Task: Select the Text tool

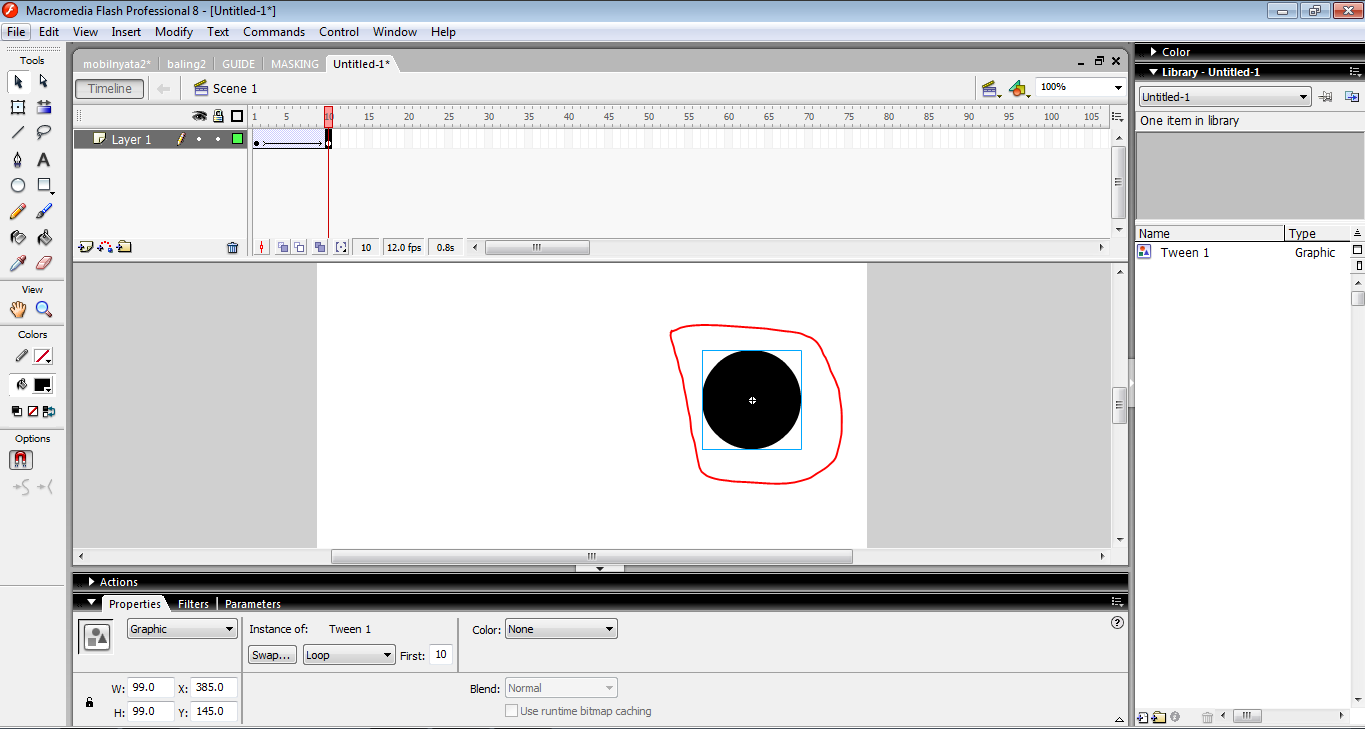Action: pyautogui.click(x=43, y=158)
